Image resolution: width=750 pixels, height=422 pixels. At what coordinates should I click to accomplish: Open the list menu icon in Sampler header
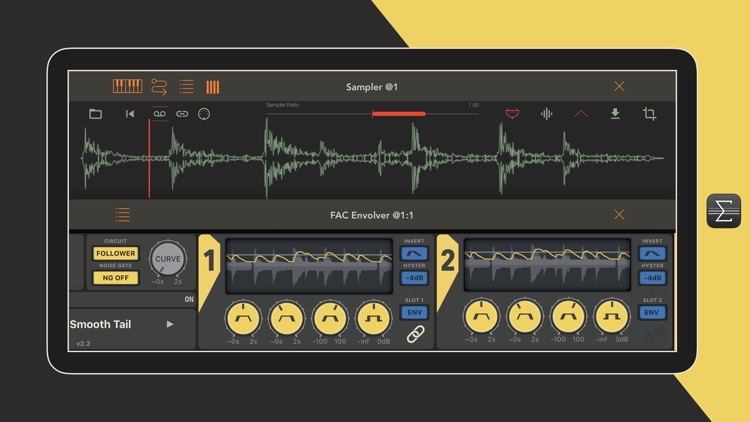point(186,87)
